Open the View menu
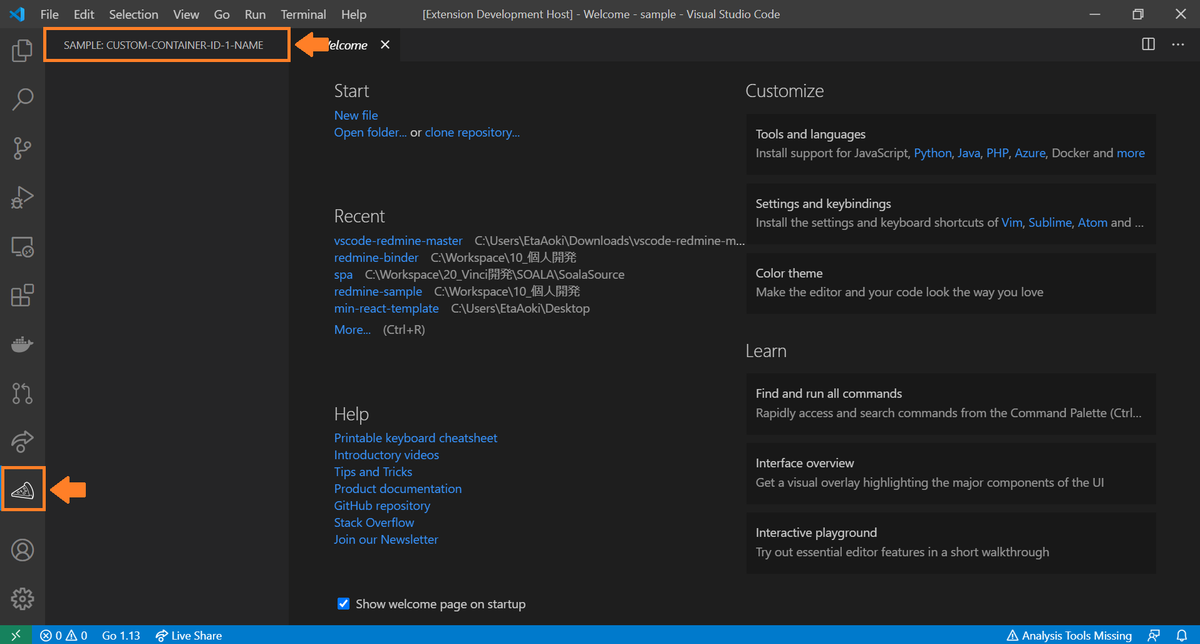1200x644 pixels. pos(186,14)
